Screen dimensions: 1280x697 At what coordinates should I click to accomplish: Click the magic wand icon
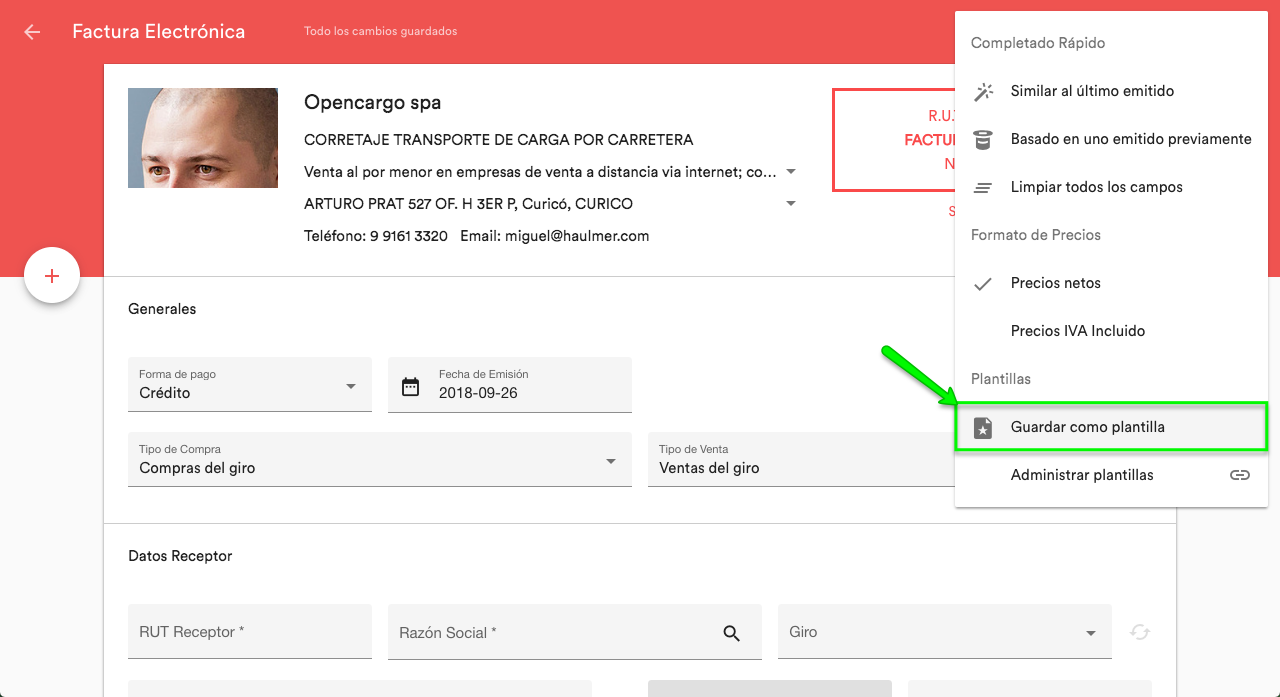[x=983, y=91]
